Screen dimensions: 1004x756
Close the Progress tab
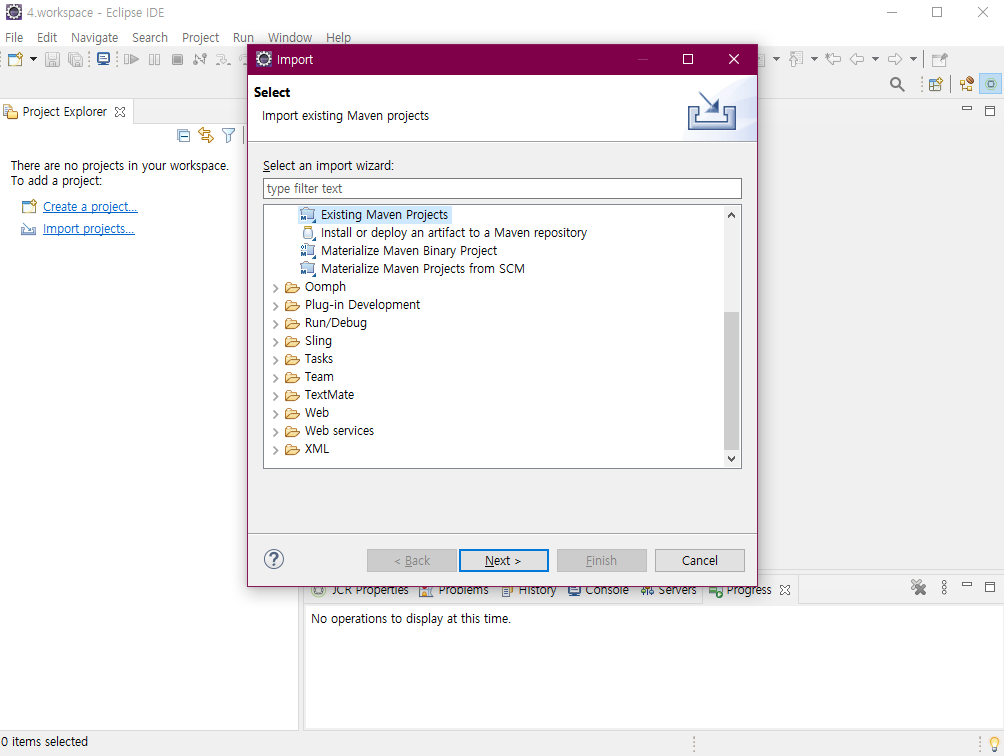click(785, 590)
